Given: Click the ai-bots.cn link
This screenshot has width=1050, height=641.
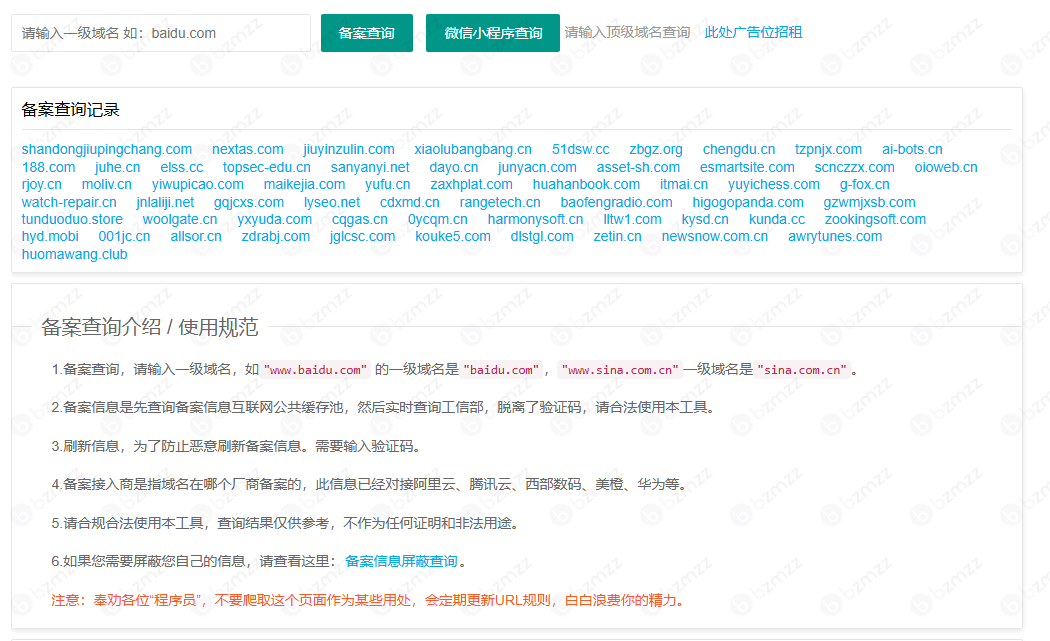Looking at the screenshot, I should point(912,149).
